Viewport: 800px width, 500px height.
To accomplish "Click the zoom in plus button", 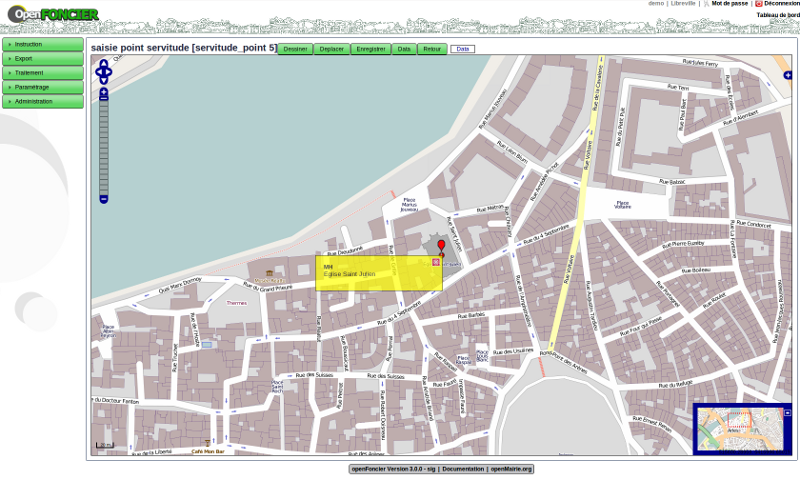I will [x=103, y=93].
